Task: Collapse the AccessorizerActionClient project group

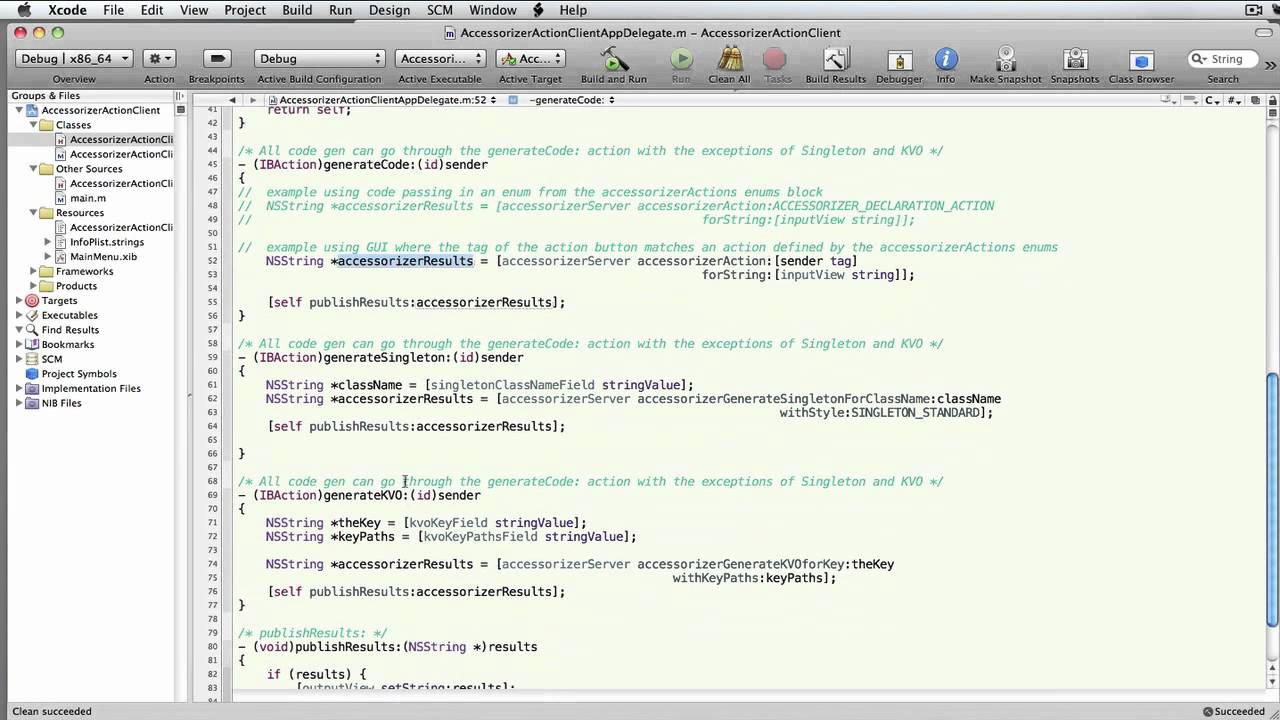Action: point(19,110)
